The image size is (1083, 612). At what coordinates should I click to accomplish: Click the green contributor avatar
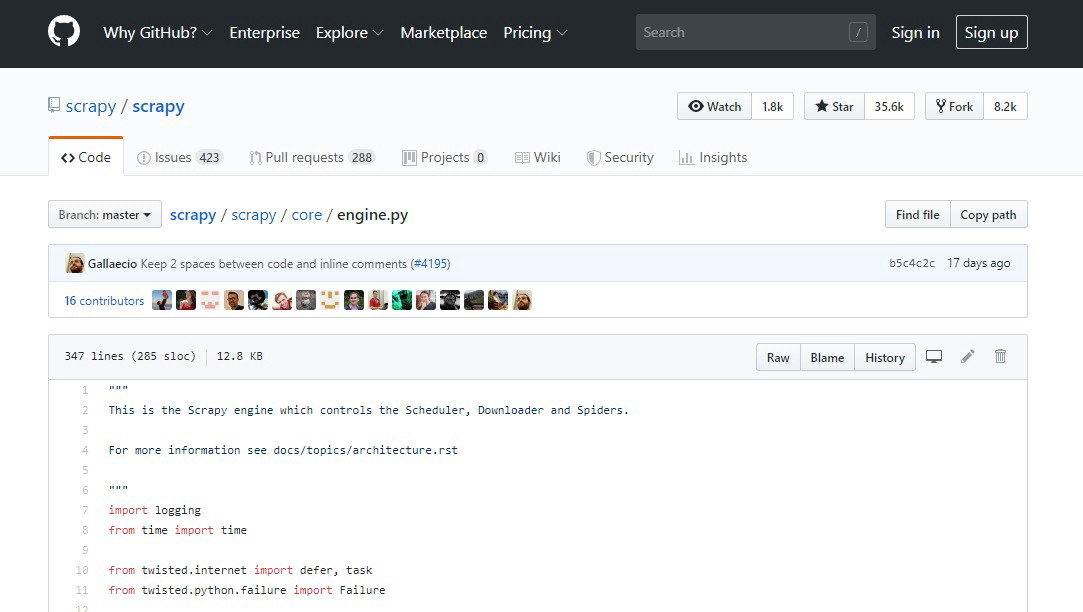pos(402,300)
